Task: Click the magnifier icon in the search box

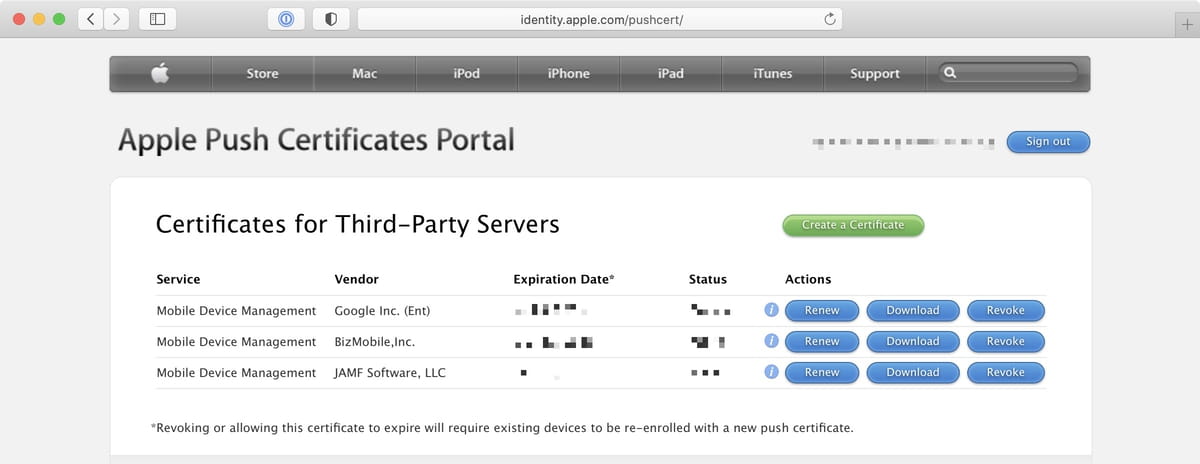Action: [x=950, y=73]
